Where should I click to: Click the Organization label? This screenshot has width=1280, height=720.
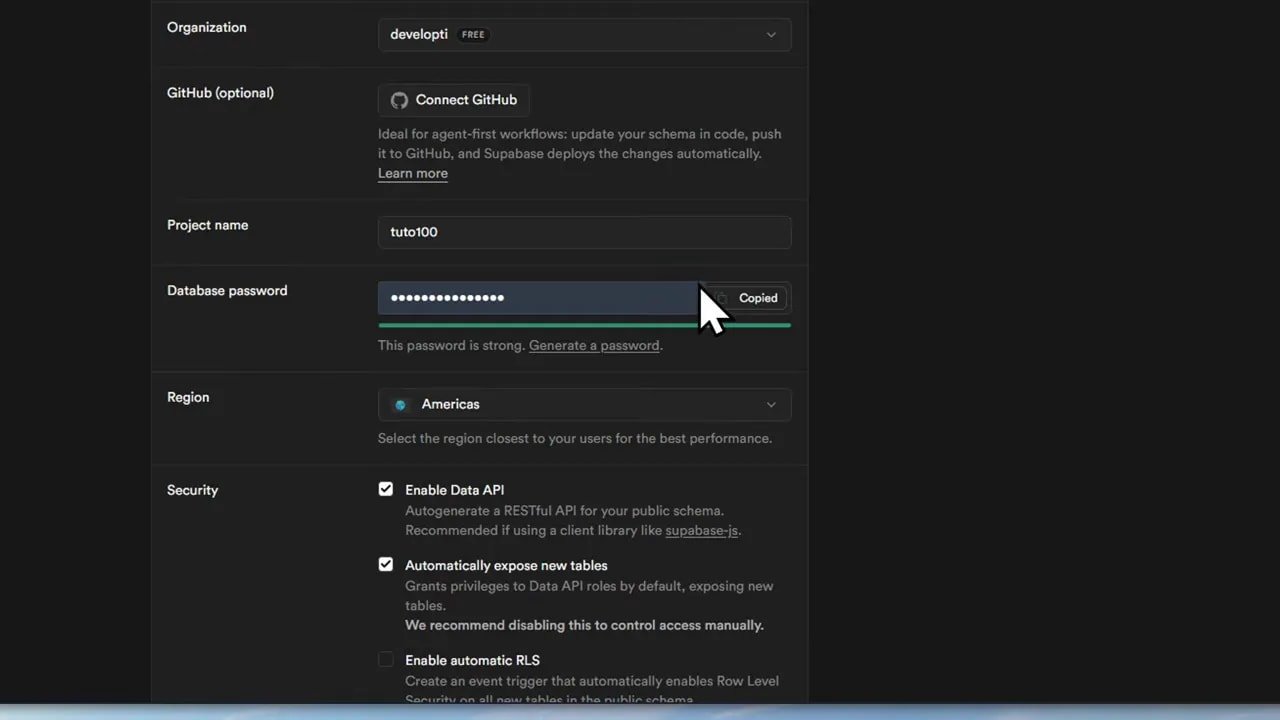click(206, 27)
